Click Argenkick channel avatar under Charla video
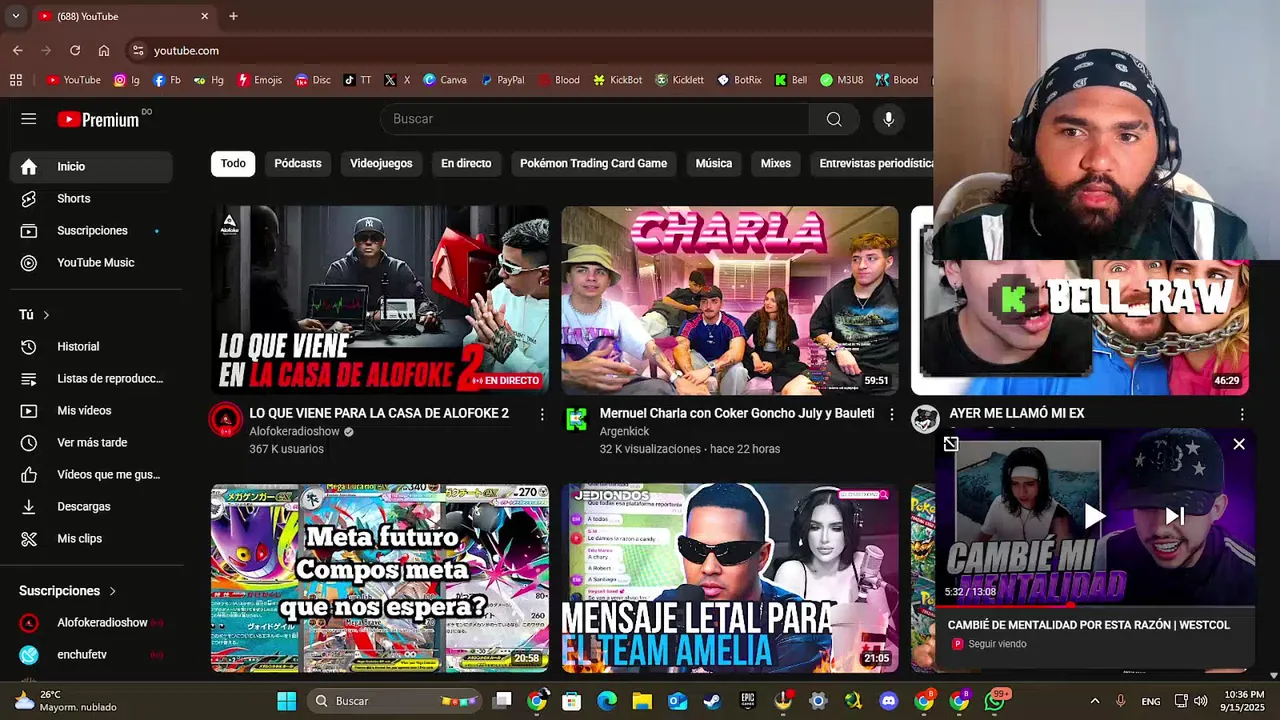 576,419
